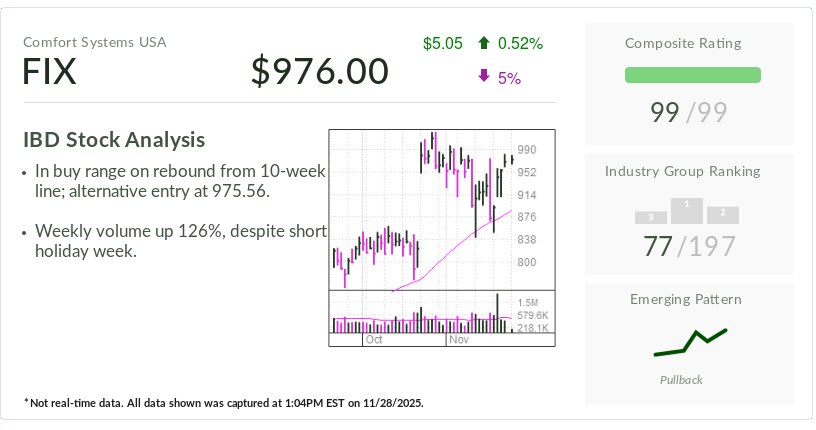Click the industry group podium icon

pyautogui.click(x=687, y=210)
